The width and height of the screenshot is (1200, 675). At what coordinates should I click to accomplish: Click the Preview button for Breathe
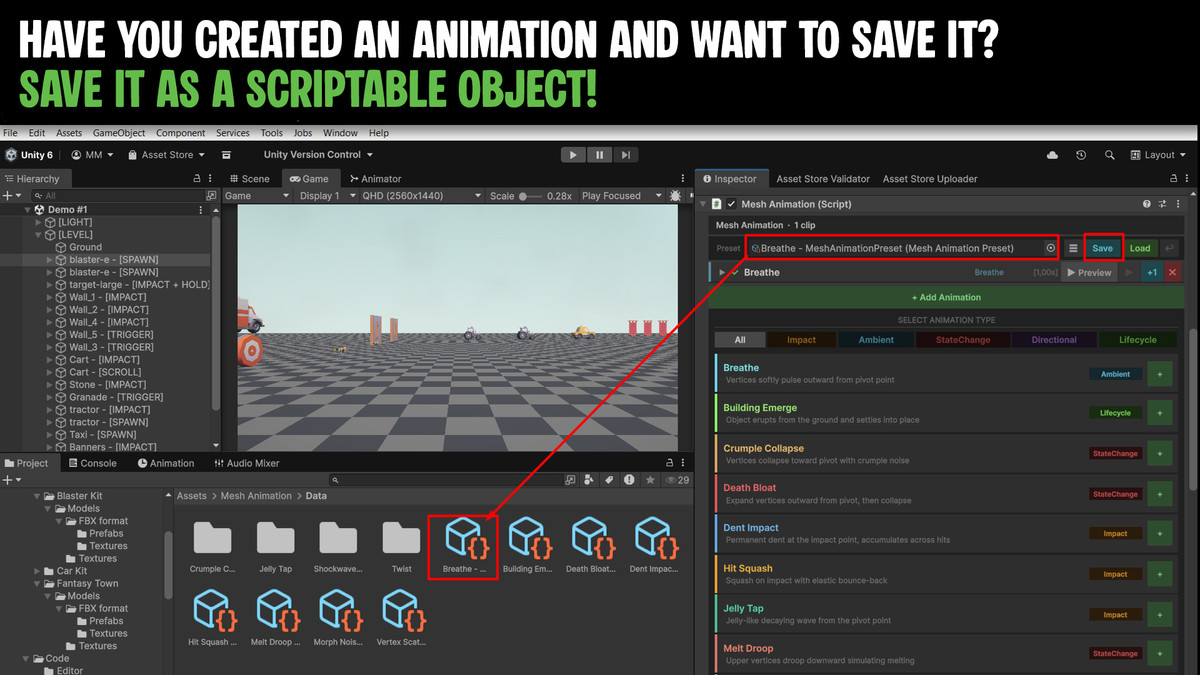(x=1089, y=272)
